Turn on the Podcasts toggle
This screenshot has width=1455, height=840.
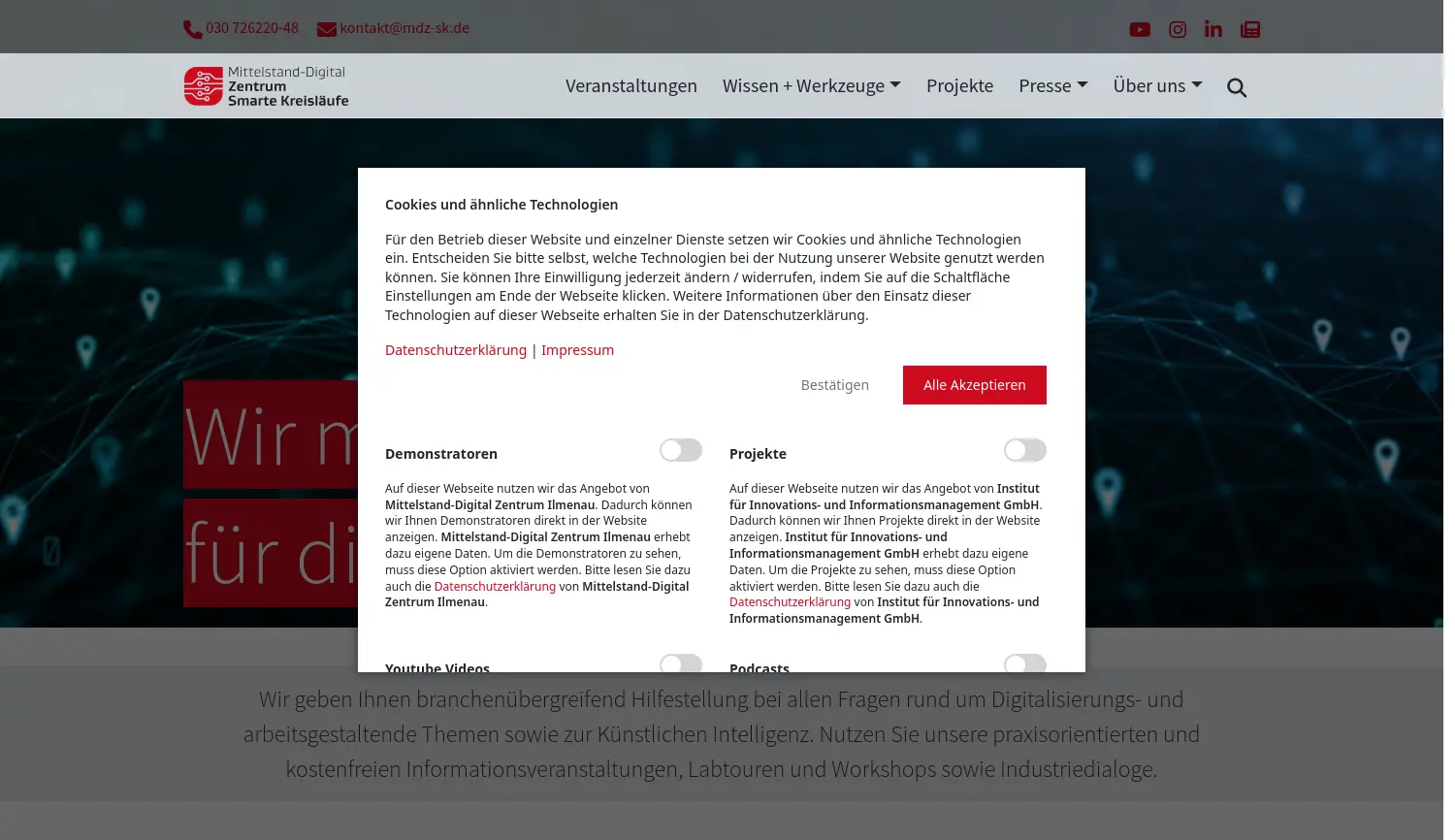point(1024,665)
